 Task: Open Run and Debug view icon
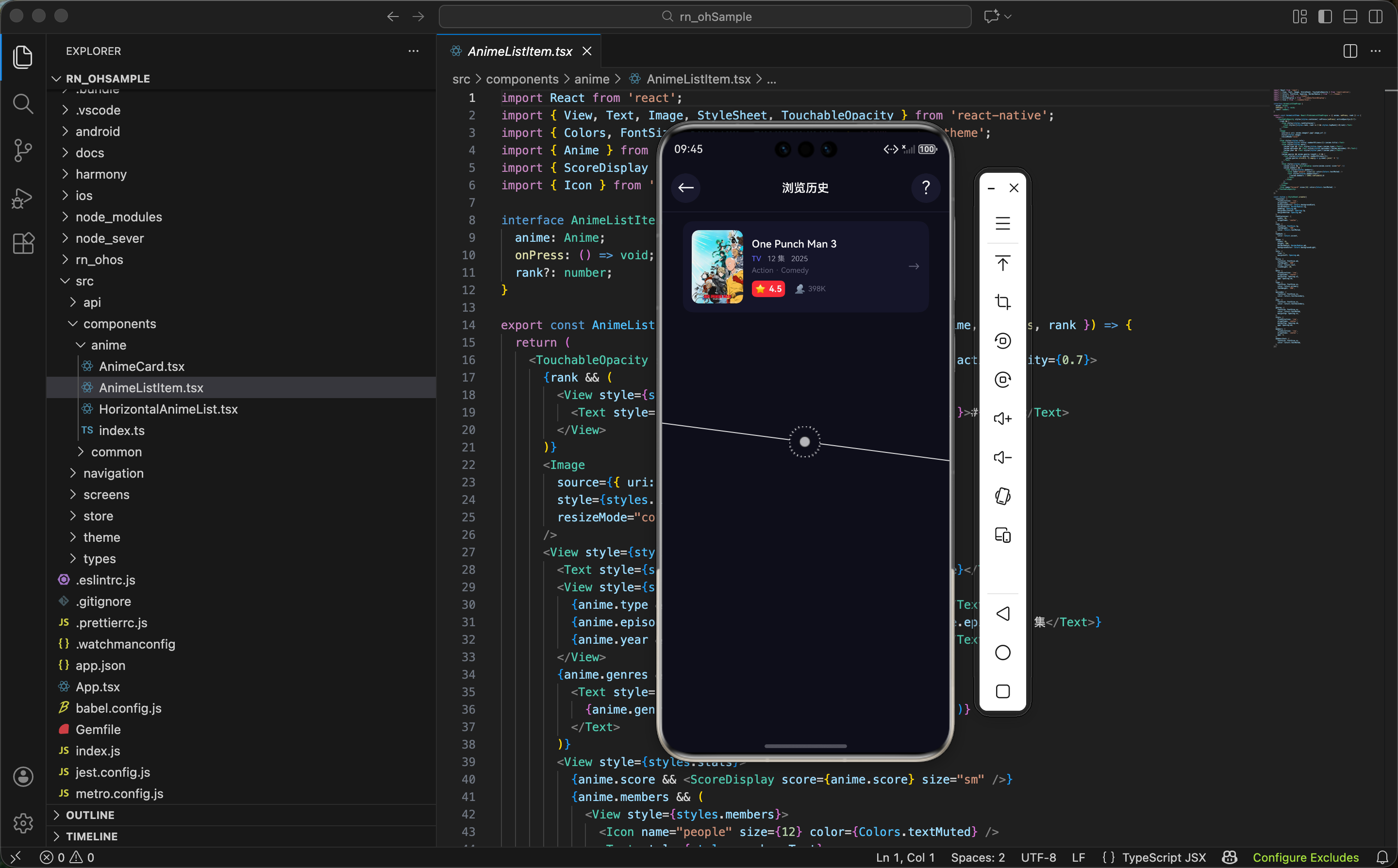coord(23,198)
